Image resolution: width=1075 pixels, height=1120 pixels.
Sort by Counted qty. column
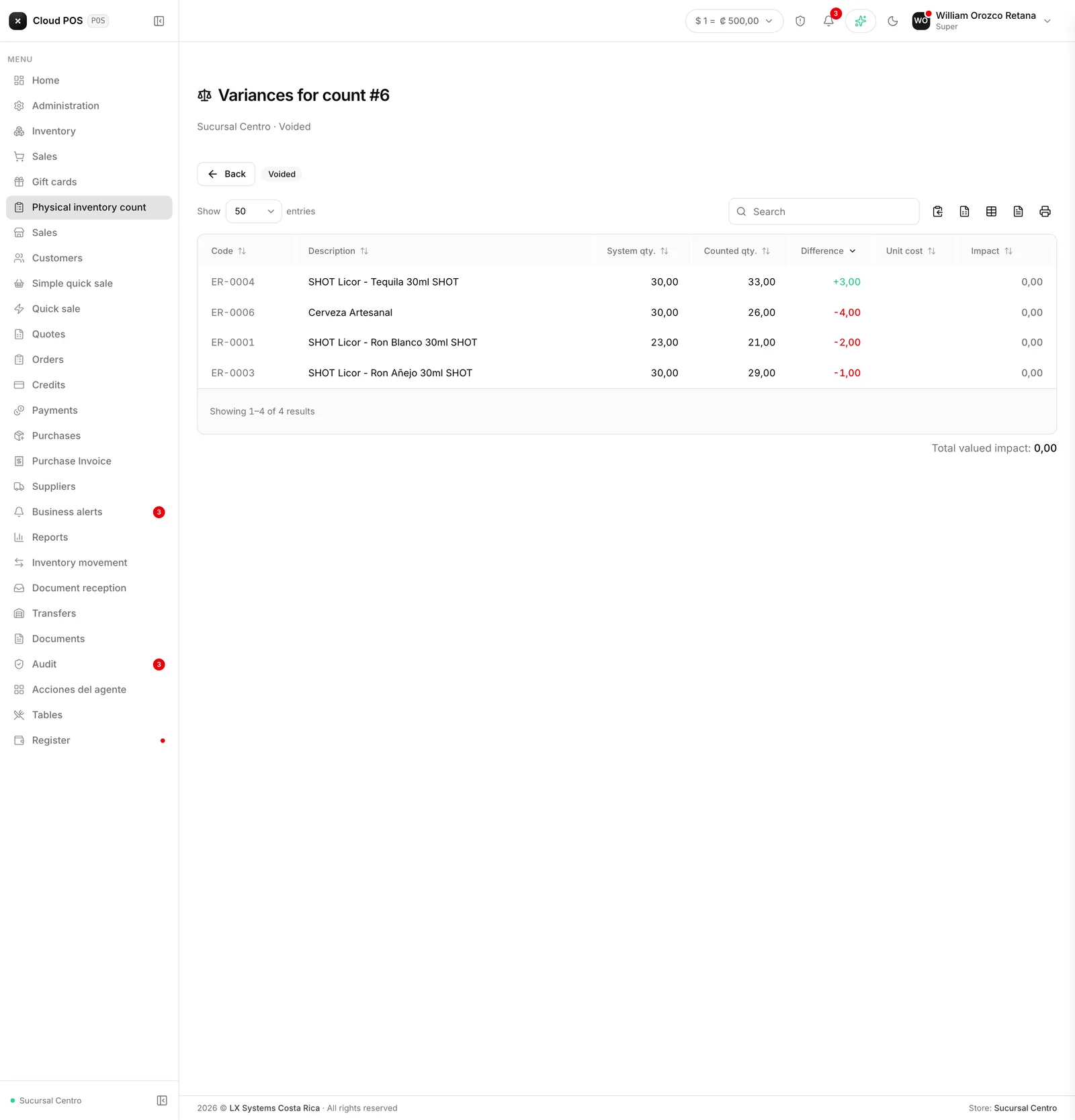click(736, 251)
